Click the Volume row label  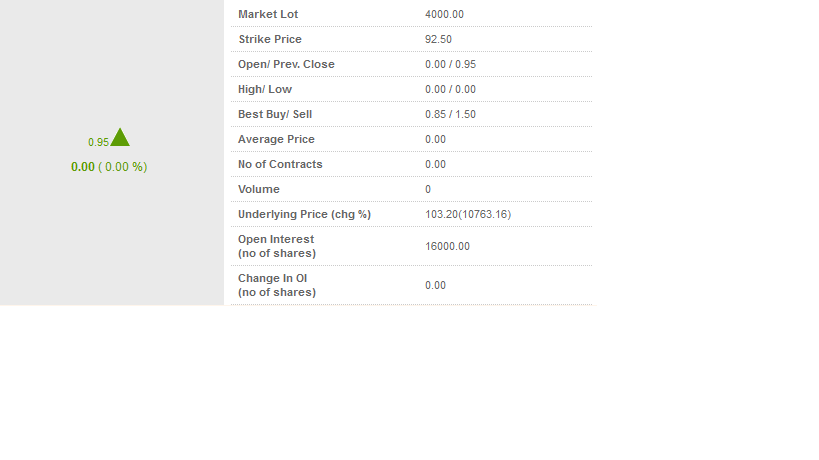259,190
